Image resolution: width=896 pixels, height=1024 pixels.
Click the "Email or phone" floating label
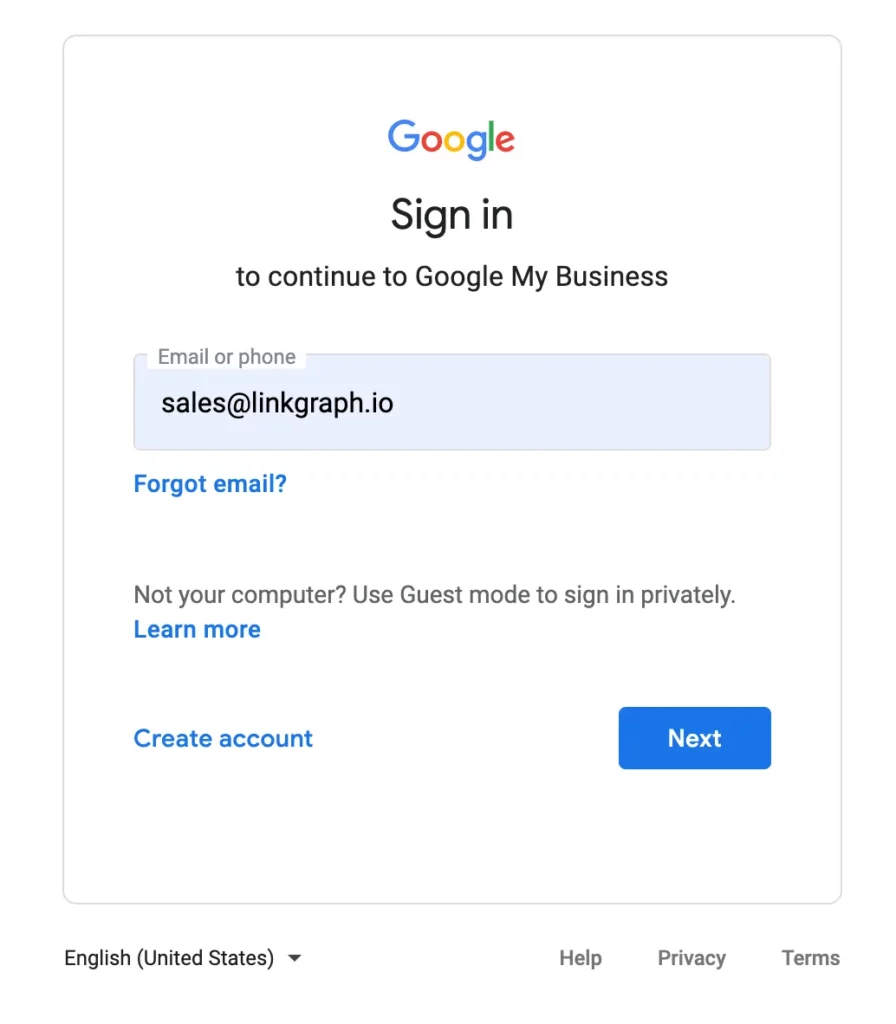[227, 357]
